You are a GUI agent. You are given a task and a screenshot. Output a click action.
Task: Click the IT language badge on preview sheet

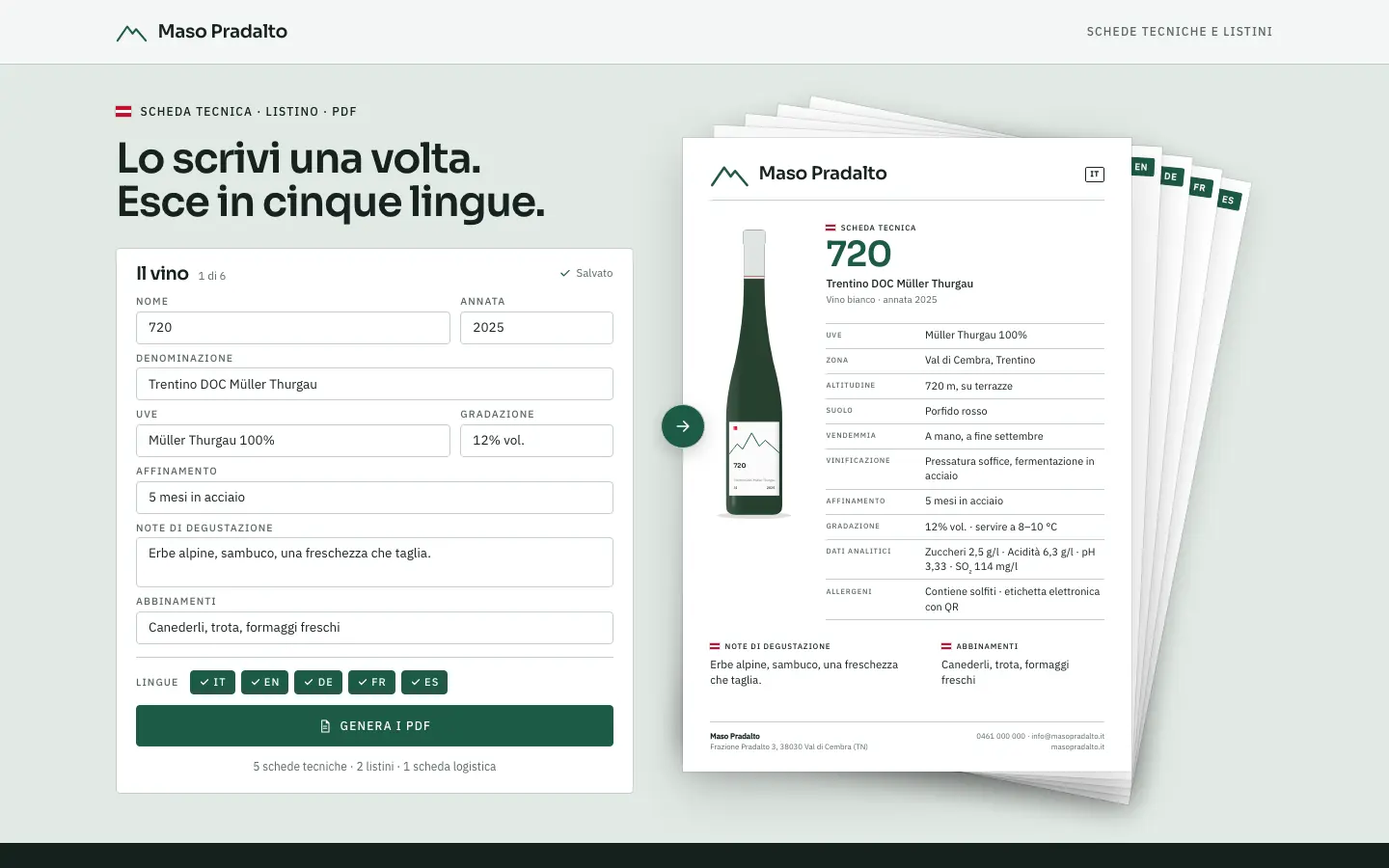point(1095,175)
